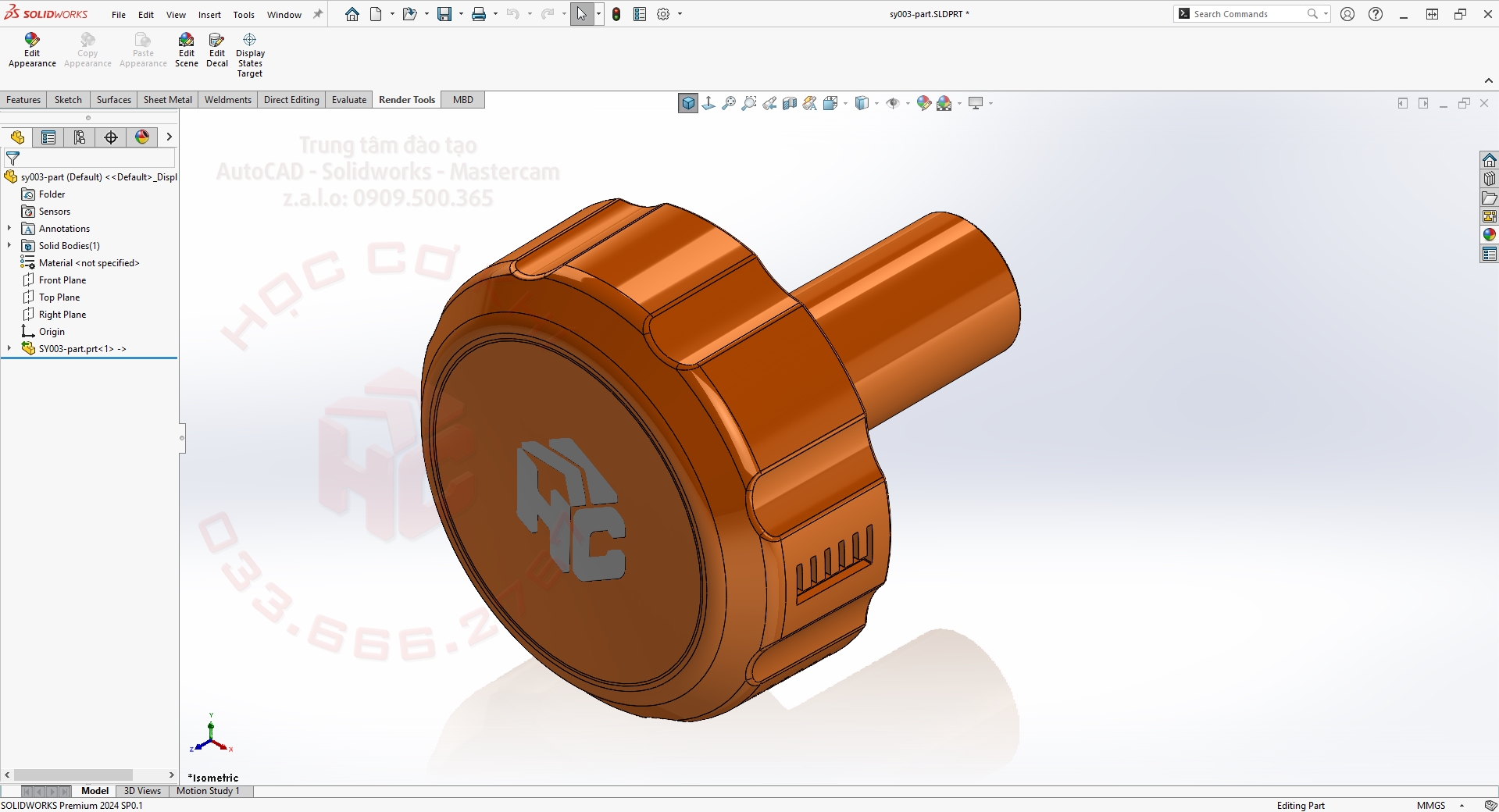Pin the menu bar with pushpin

[x=318, y=14]
